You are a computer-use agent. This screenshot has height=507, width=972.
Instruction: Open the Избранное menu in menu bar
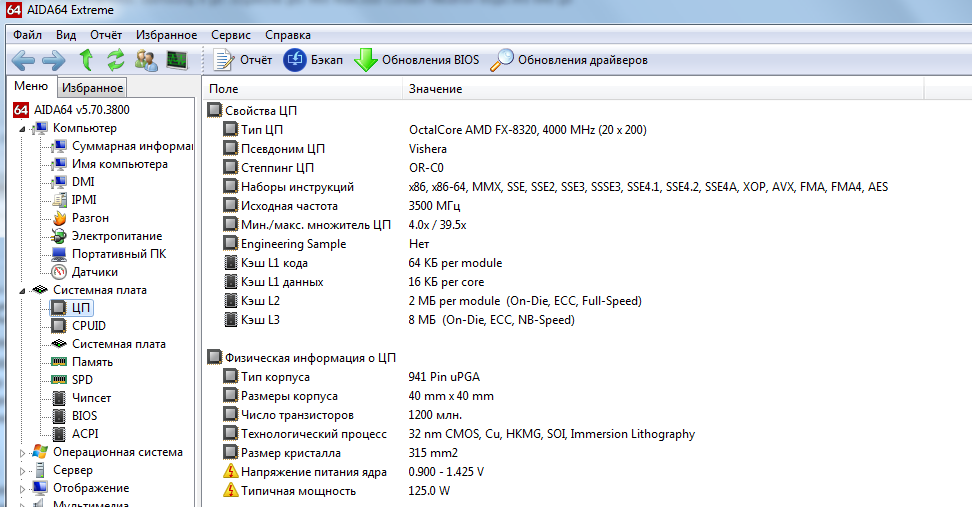[x=167, y=35]
